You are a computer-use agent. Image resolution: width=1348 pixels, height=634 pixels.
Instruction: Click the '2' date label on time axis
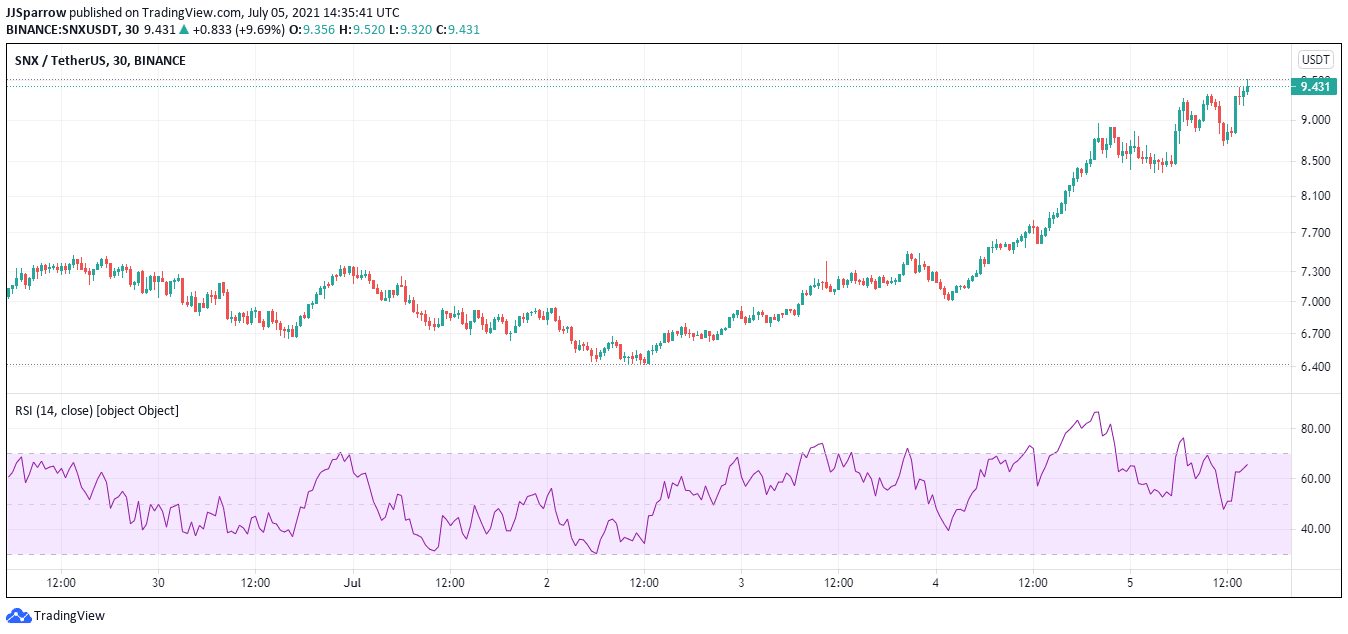point(546,581)
